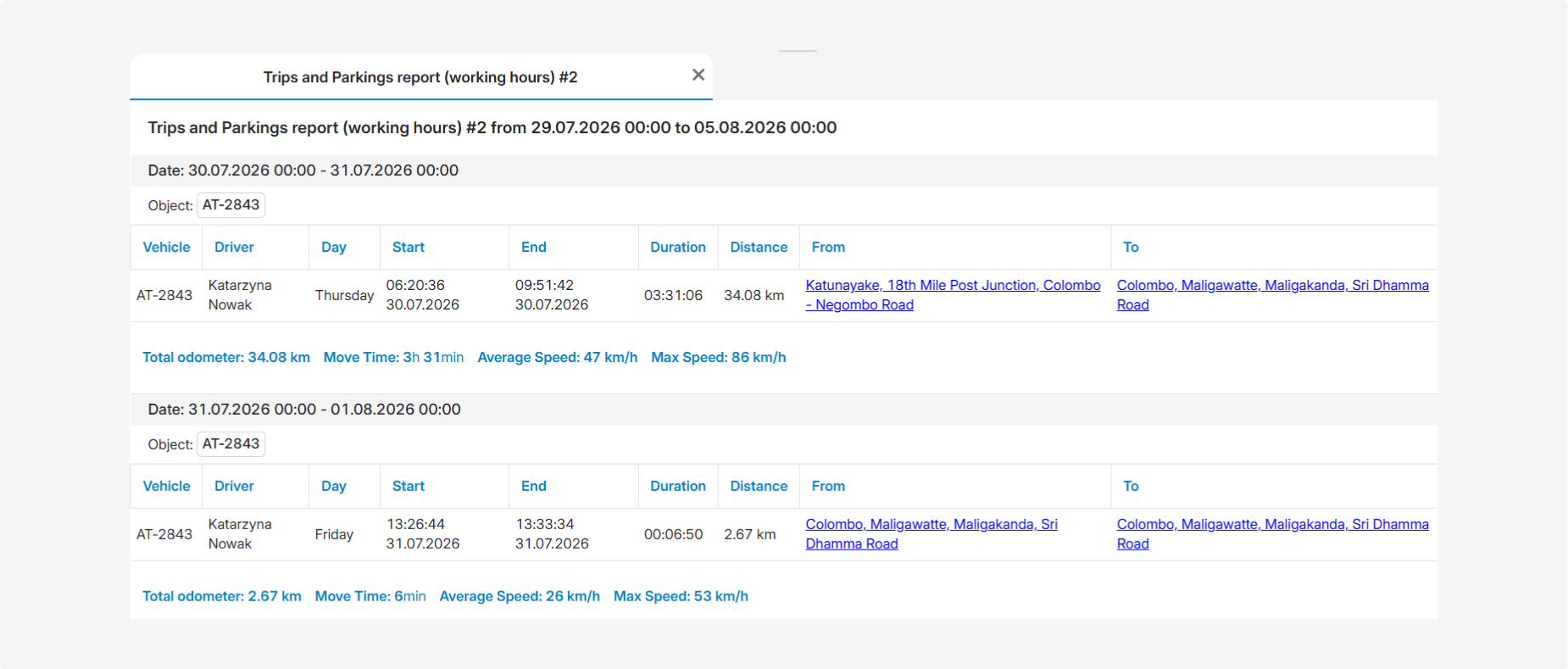Image resolution: width=1568 pixels, height=669 pixels.
Task: Click Max Speed: 86 km/h summary
Action: point(718,358)
